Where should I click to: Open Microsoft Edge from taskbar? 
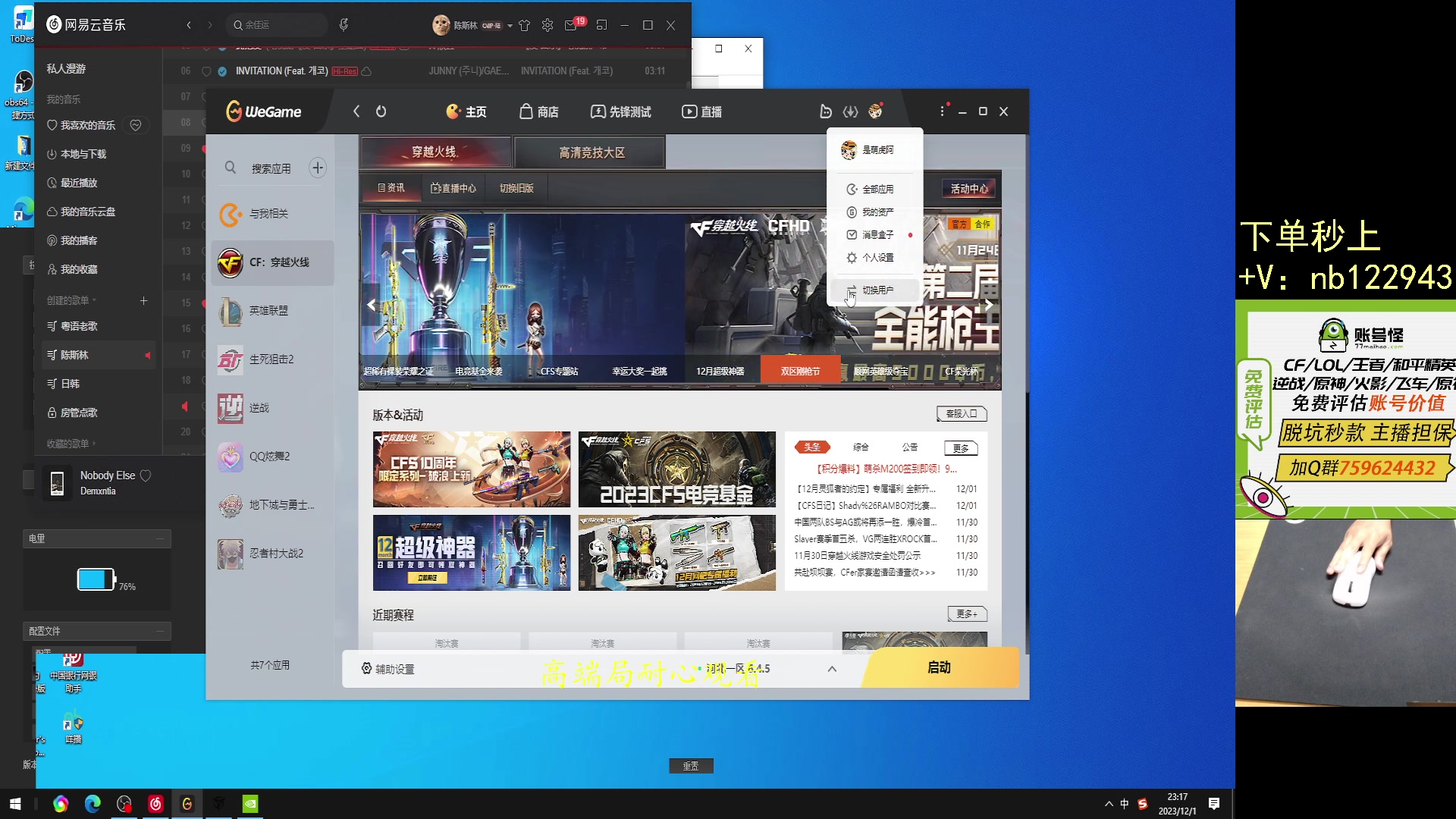[93, 804]
